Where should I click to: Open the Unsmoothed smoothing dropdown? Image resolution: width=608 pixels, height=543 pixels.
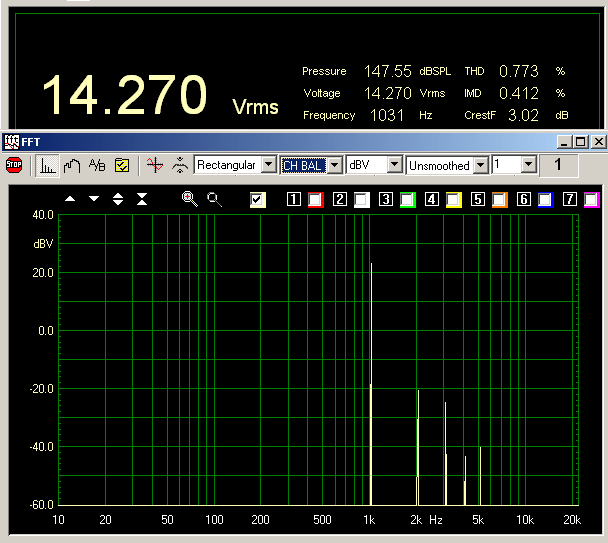point(481,165)
